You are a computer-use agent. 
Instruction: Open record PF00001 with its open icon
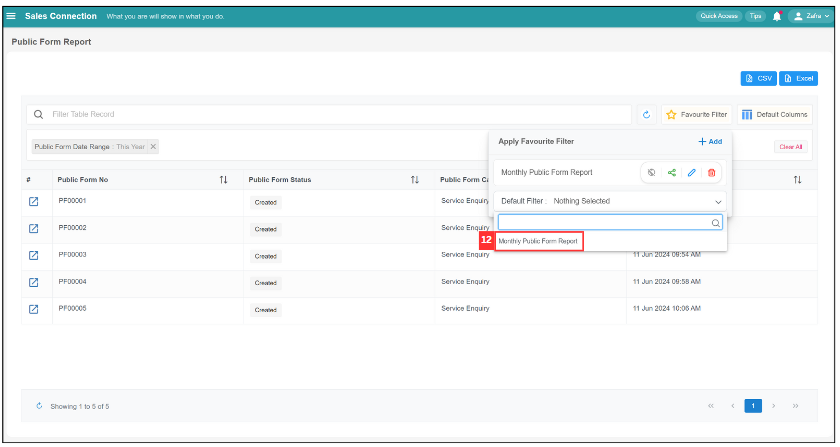(33, 202)
